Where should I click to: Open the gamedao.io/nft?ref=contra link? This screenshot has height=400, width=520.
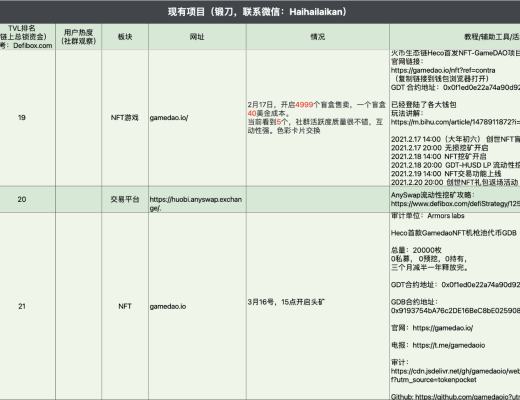[x=443, y=70]
